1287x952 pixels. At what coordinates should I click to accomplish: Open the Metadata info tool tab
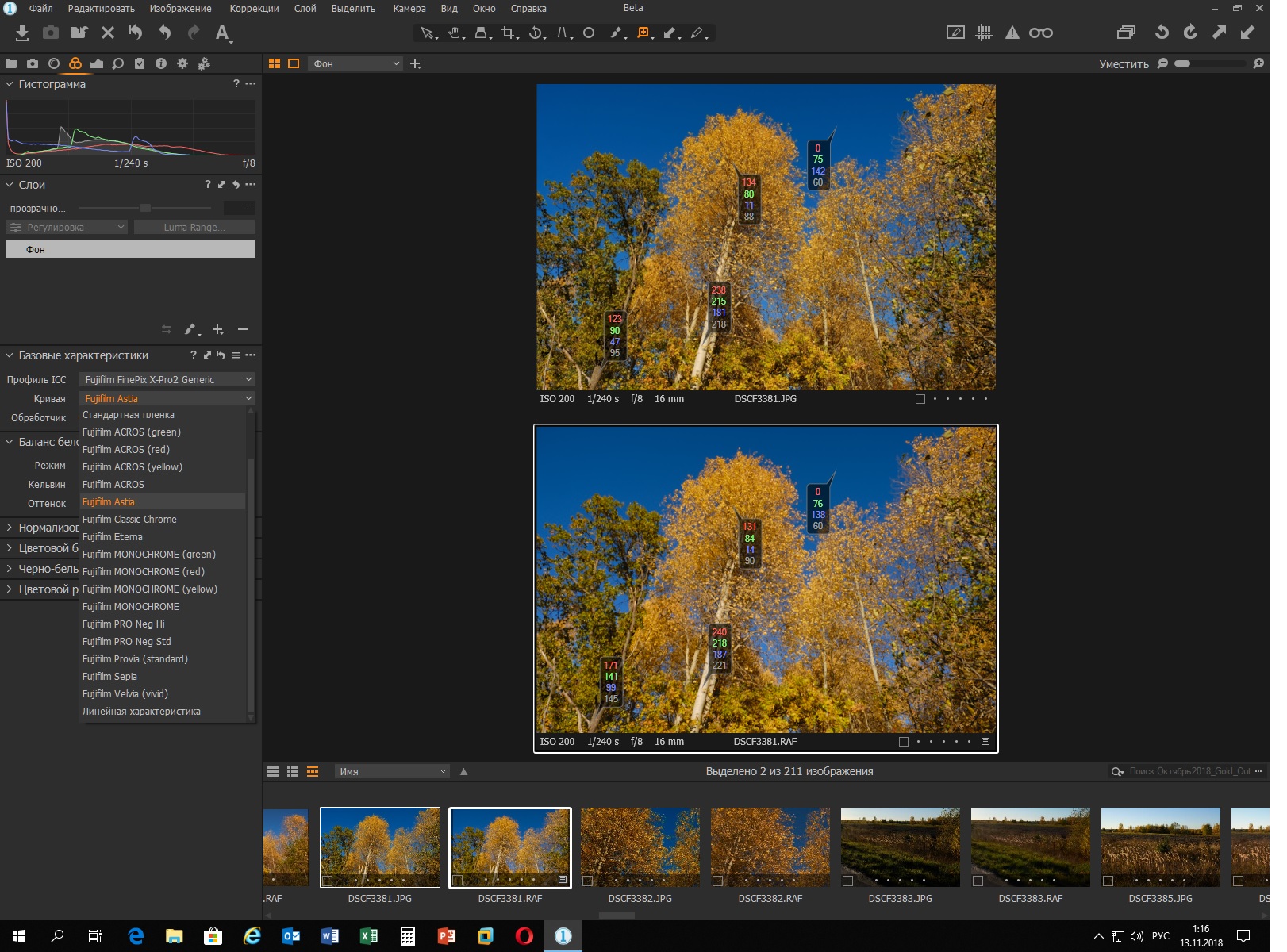161,63
